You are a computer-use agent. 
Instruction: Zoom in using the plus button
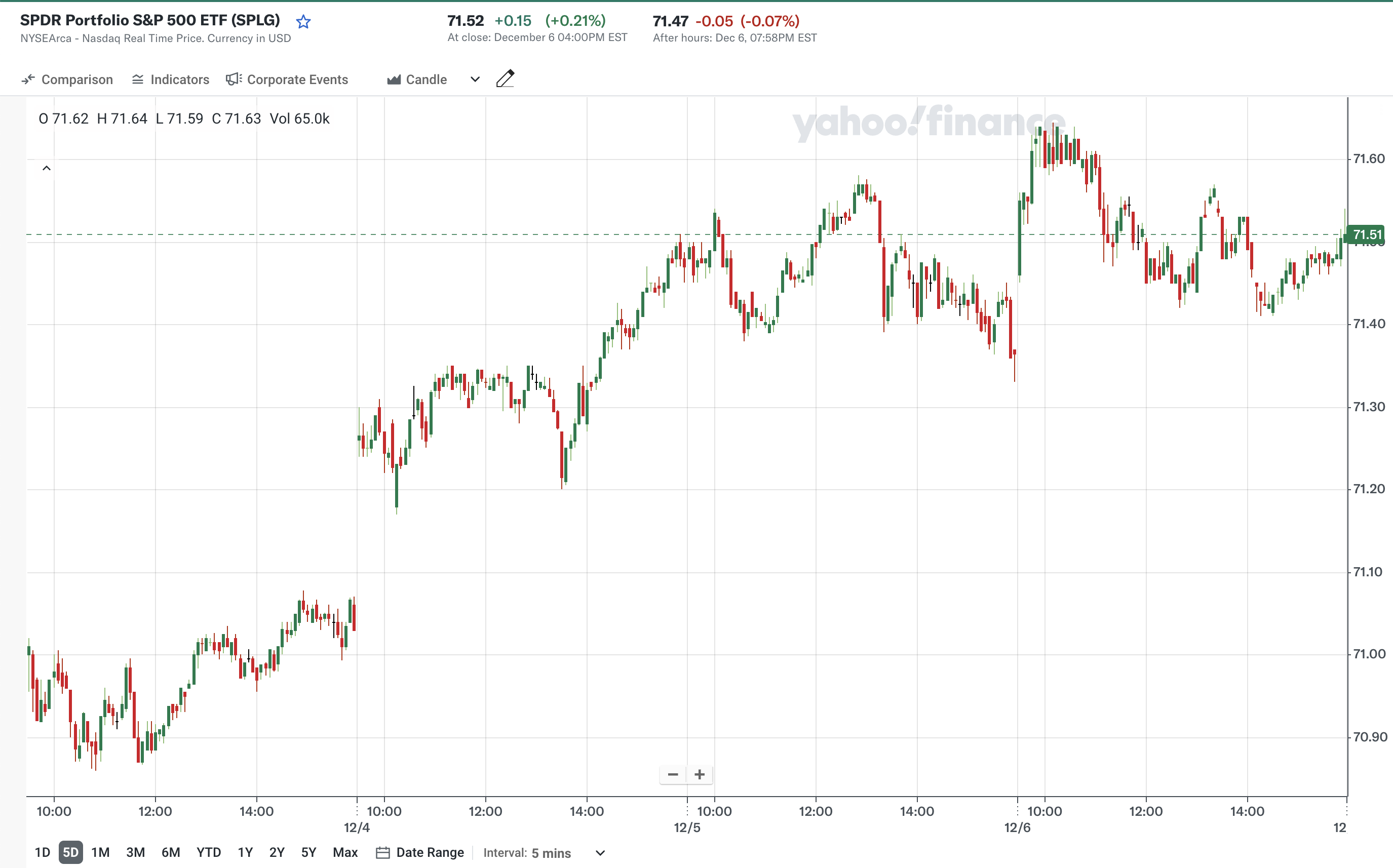point(700,774)
